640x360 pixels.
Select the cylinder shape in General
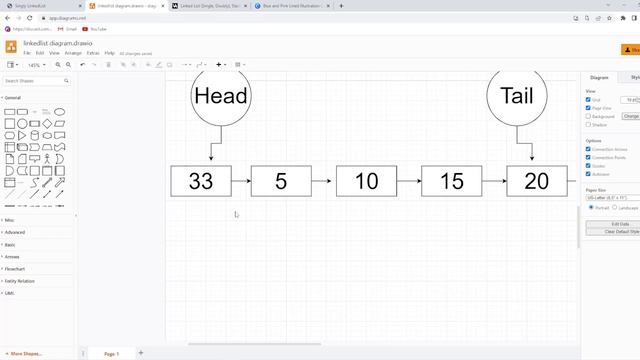click(x=35, y=136)
